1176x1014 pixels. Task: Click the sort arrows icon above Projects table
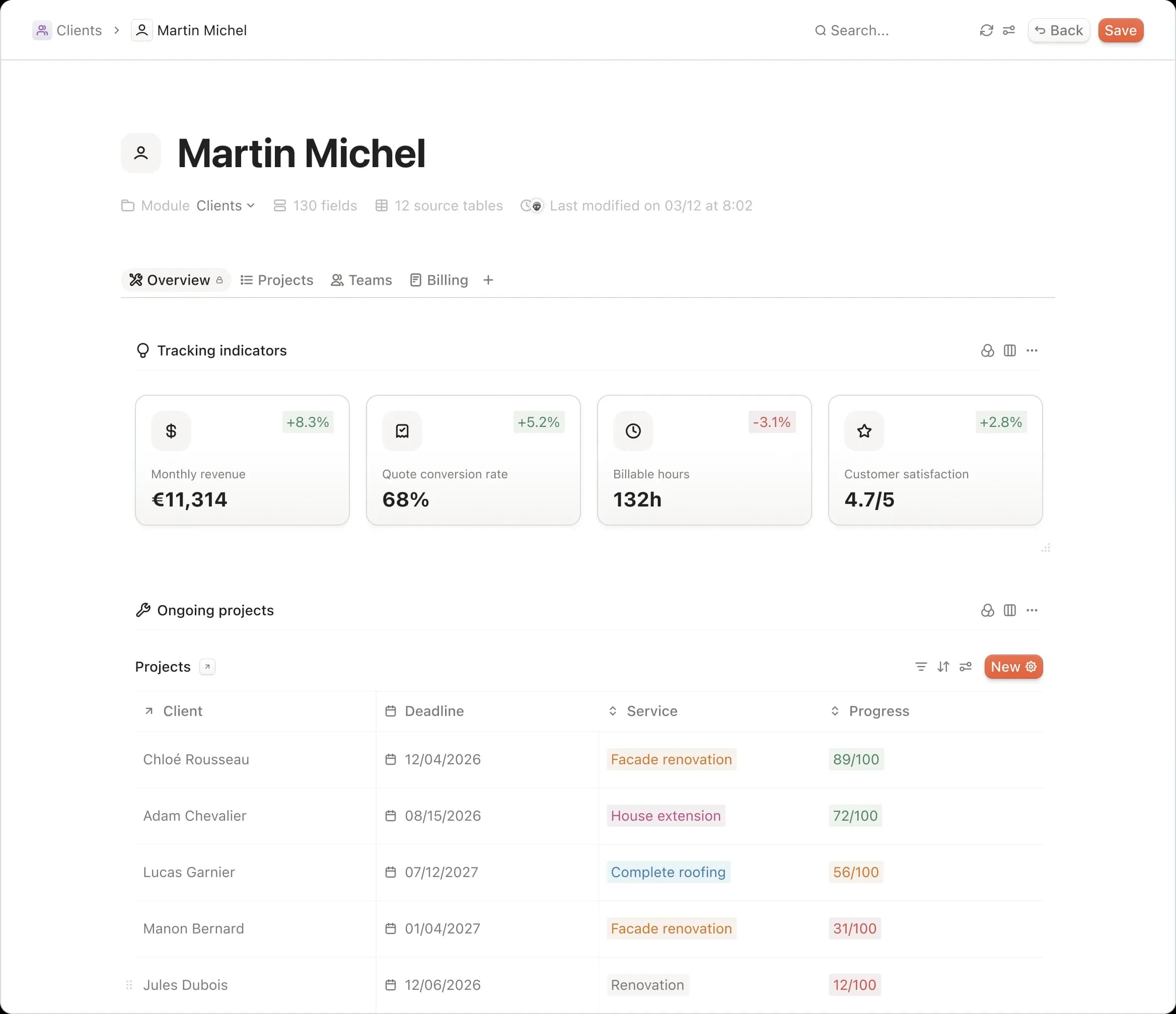click(x=943, y=667)
